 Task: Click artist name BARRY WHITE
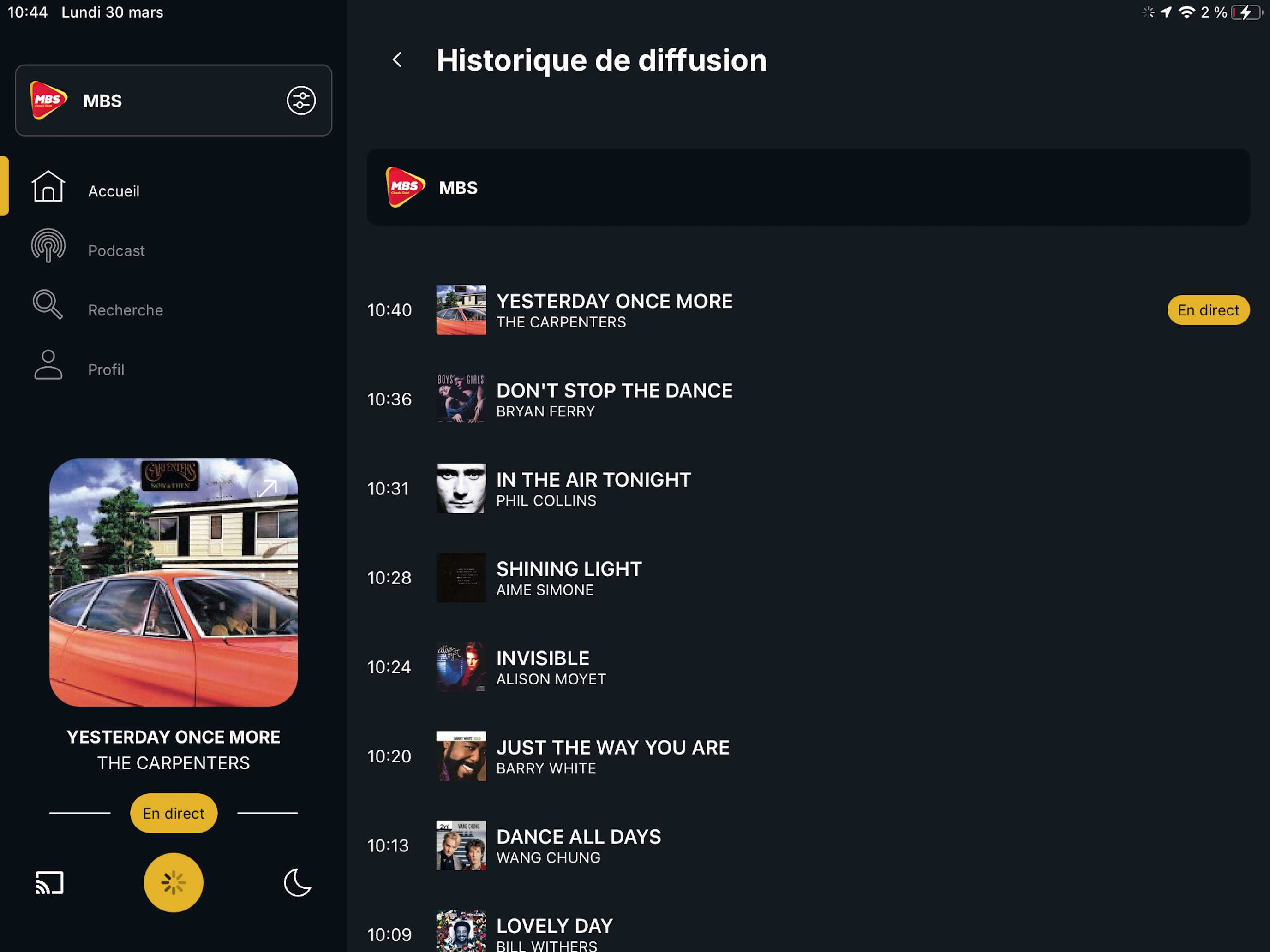546,768
